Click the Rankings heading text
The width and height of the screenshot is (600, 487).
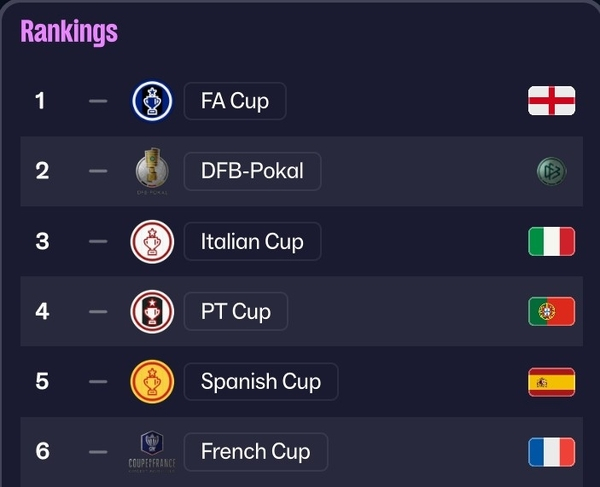click(x=69, y=32)
